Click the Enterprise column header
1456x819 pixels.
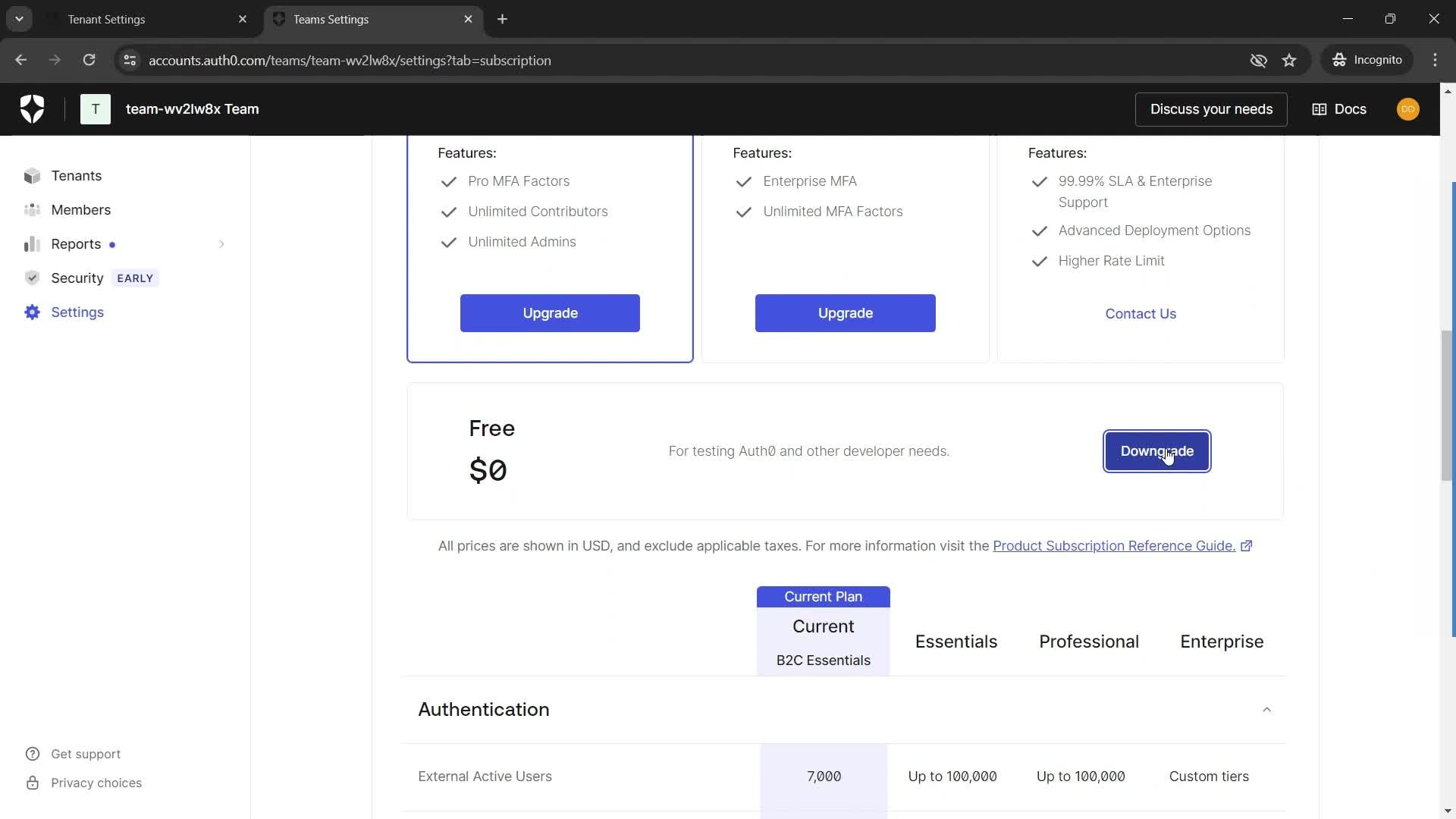[1222, 642]
